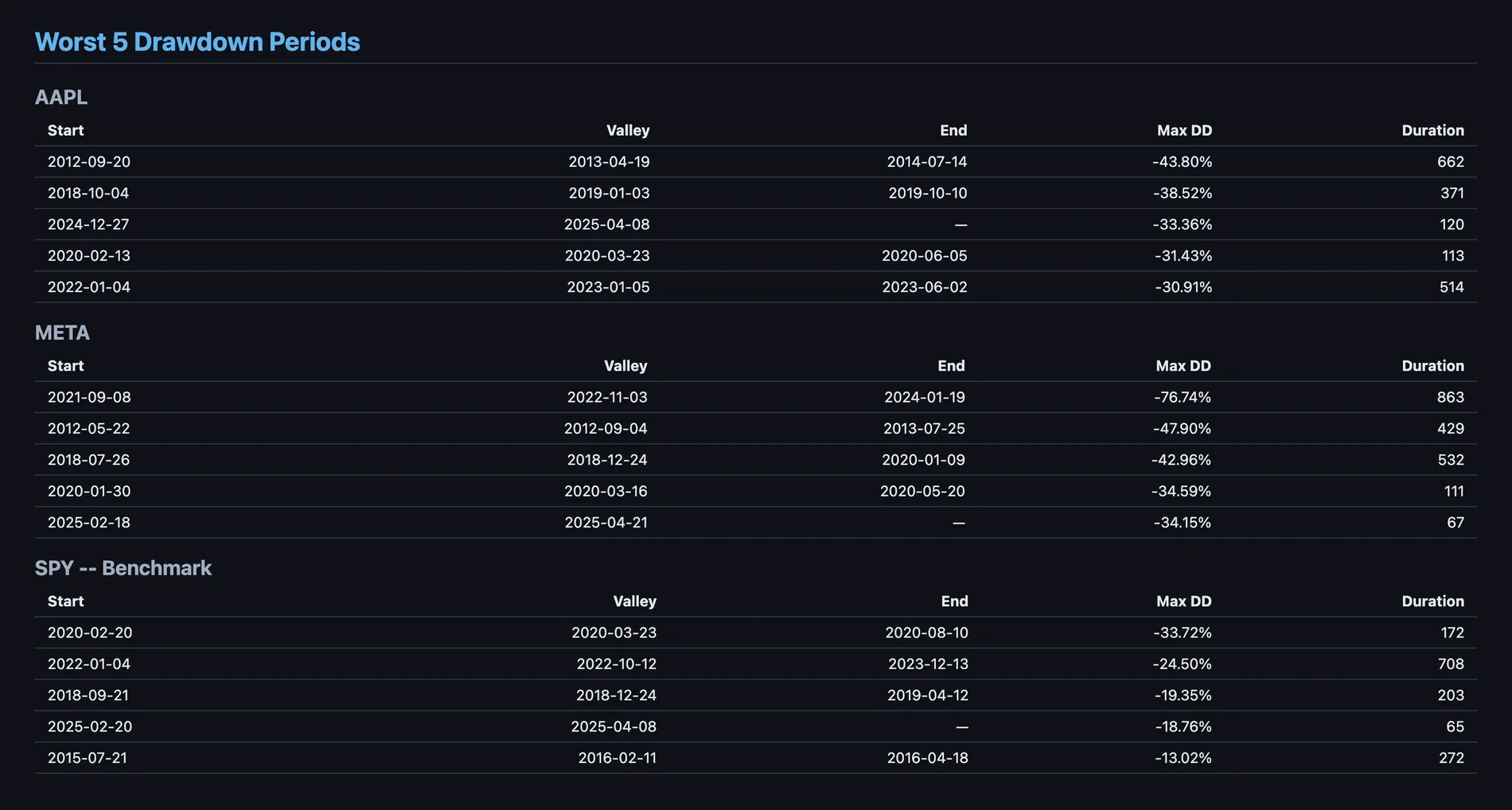
Task: Select SPY end date 2020-08-10
Action: tap(927, 633)
